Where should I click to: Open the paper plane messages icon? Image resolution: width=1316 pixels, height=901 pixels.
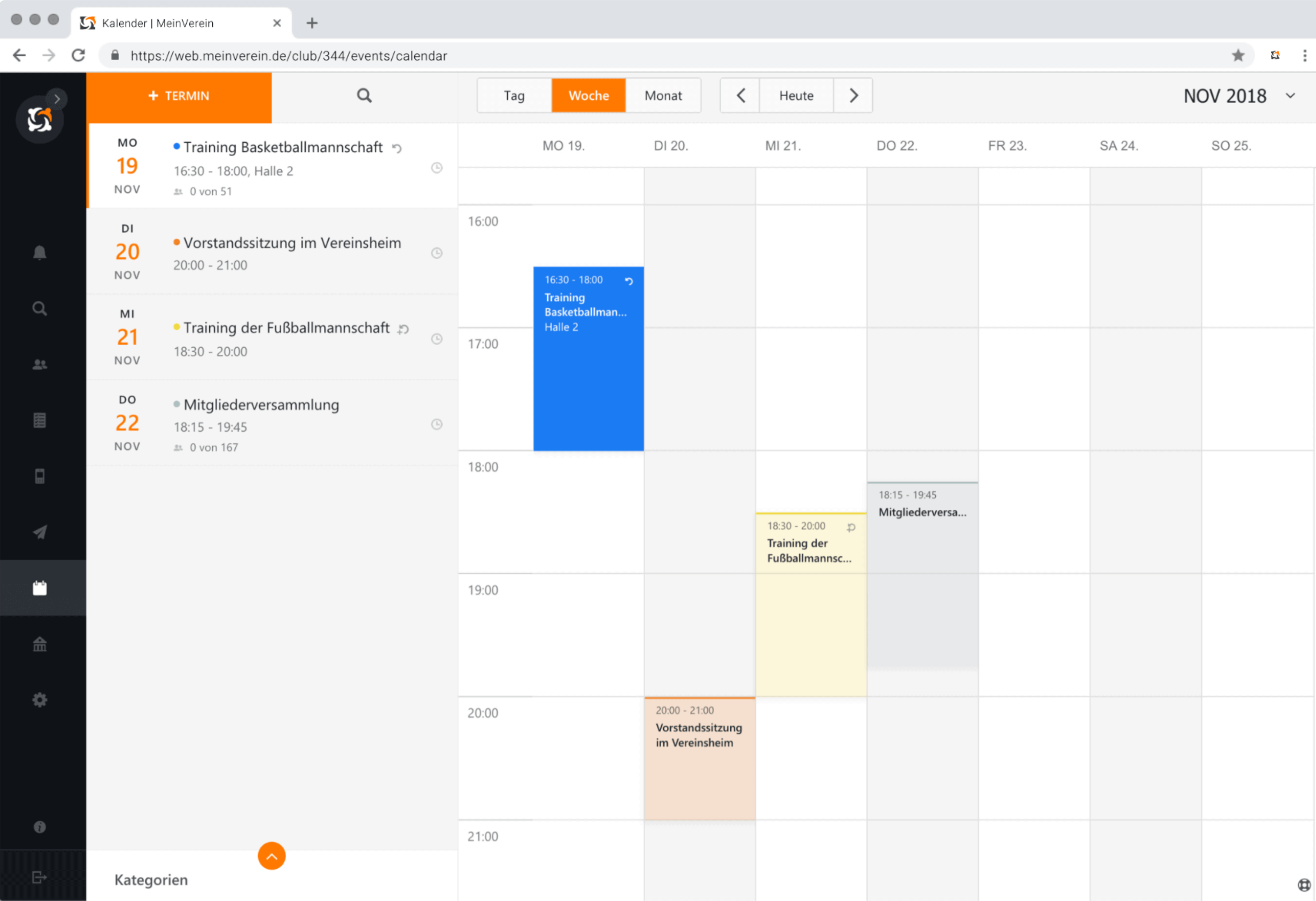tap(39, 532)
